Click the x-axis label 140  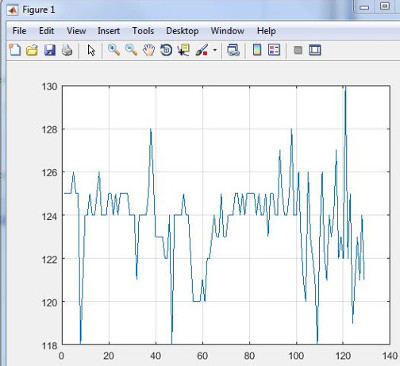click(x=390, y=356)
